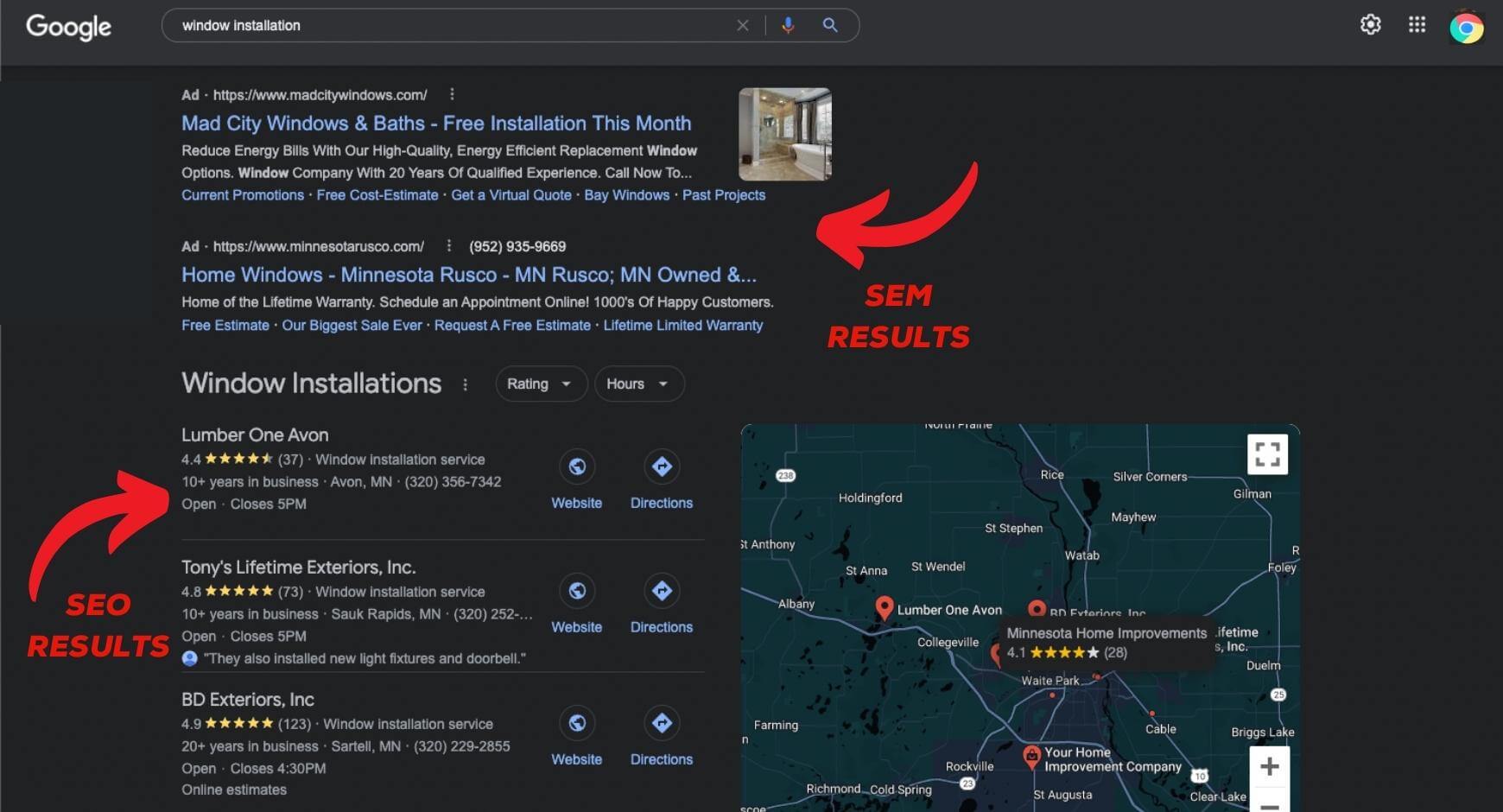Follow the Our Biggest Sale Ever sitelink
Image resolution: width=1503 pixels, height=812 pixels.
[x=352, y=326]
